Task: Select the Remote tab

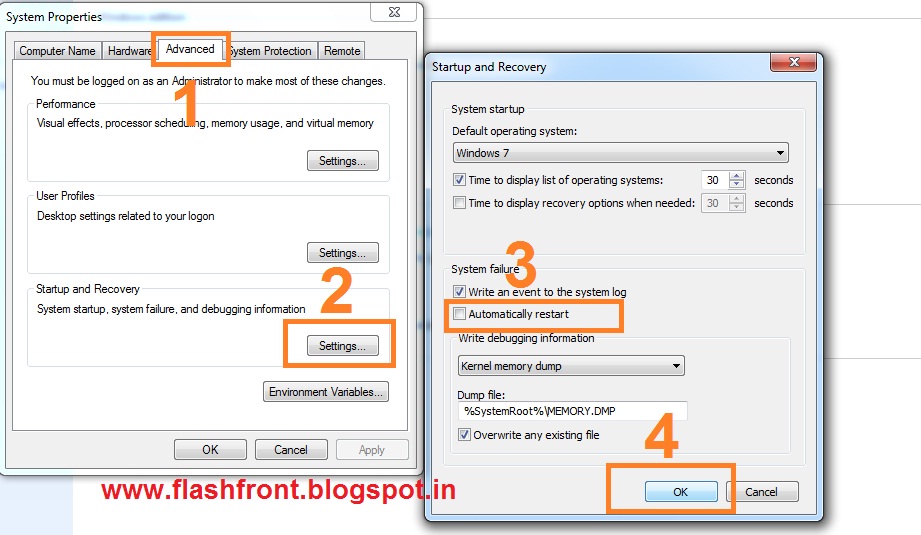Action: coord(342,51)
